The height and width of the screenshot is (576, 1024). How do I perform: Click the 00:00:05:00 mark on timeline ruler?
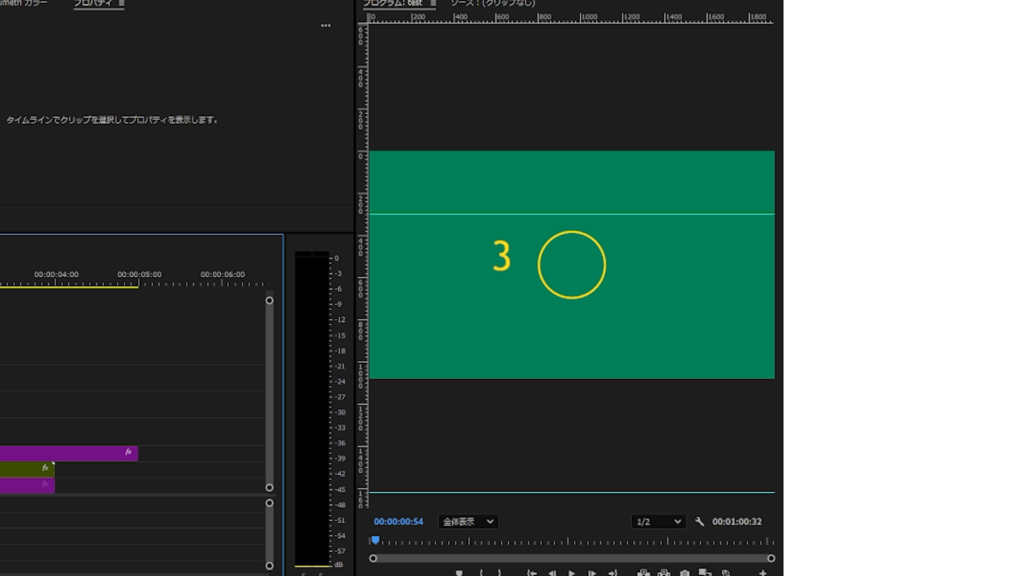point(139,274)
